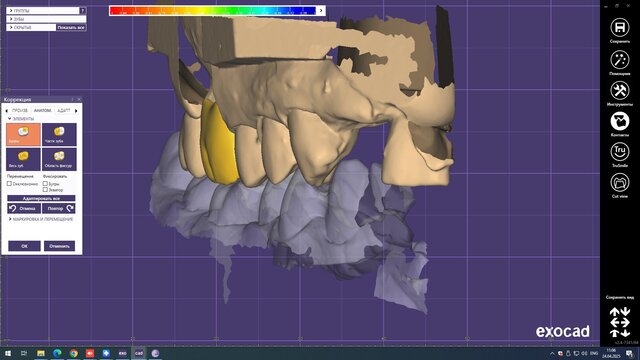Confirm with the OK button
640x360 pixels.
click(24, 246)
